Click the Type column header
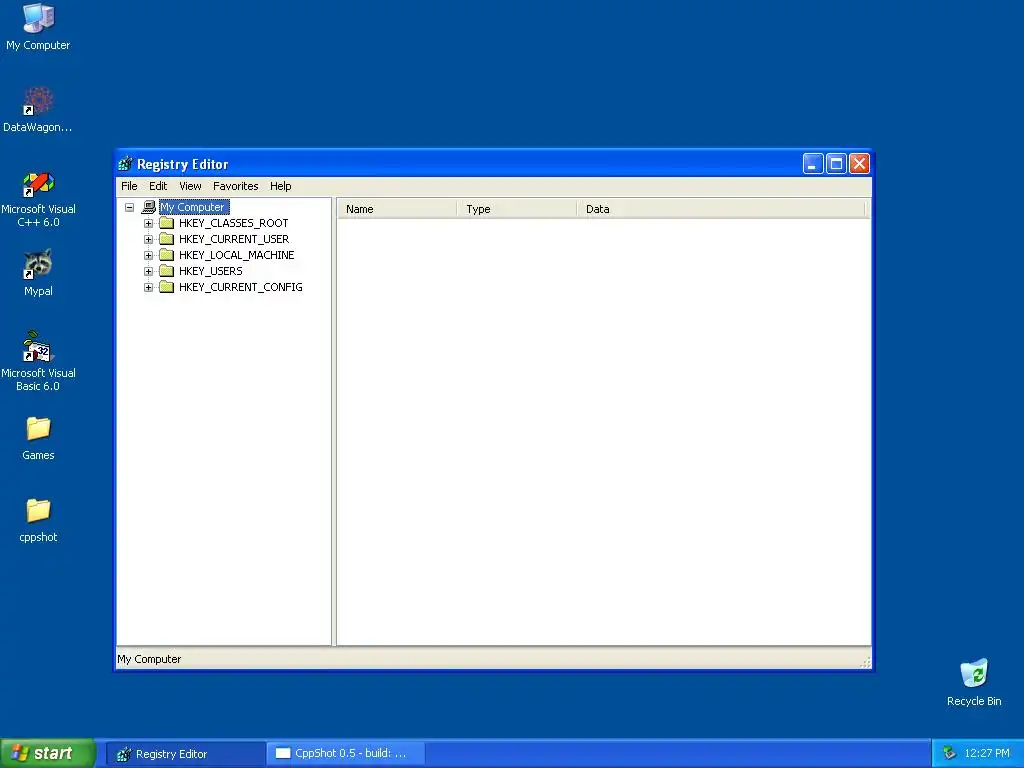This screenshot has height=768, width=1024. pos(516,209)
